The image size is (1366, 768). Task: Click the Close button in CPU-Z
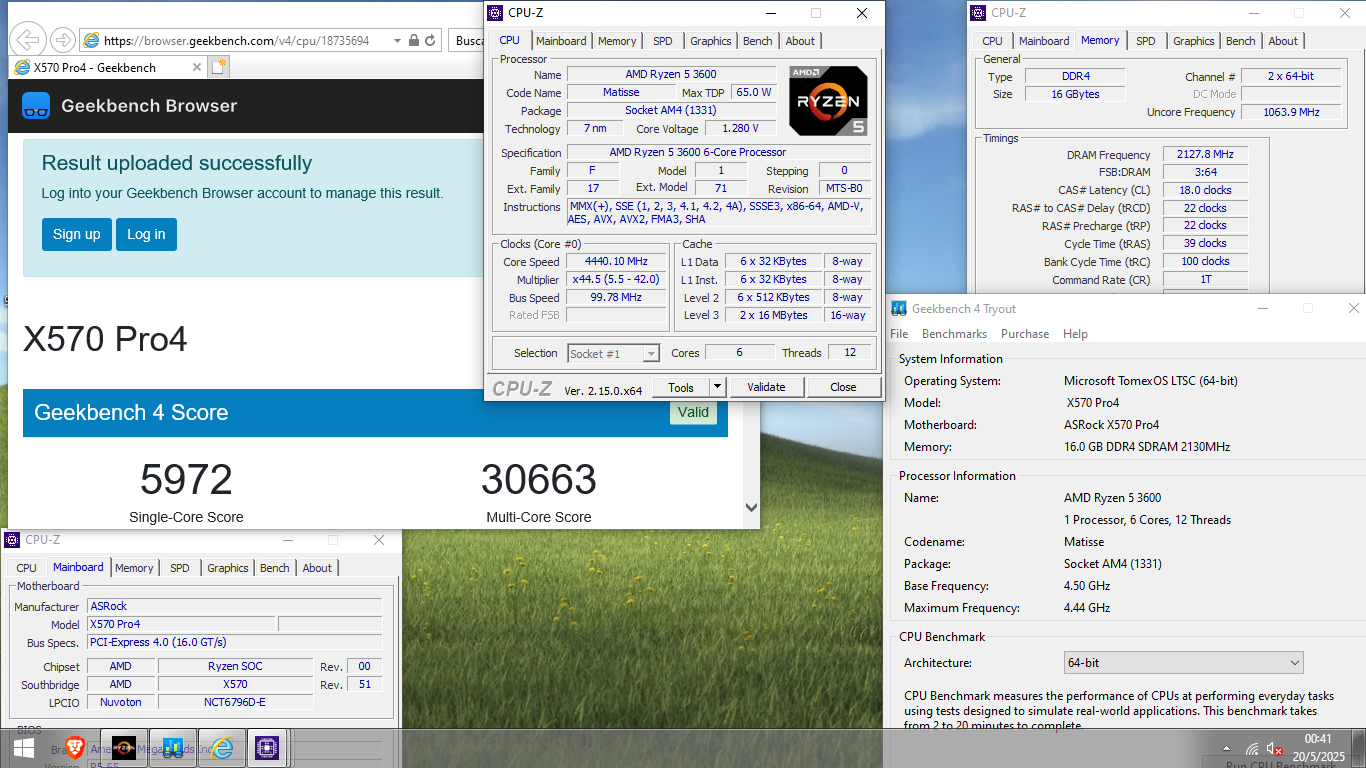tap(843, 387)
